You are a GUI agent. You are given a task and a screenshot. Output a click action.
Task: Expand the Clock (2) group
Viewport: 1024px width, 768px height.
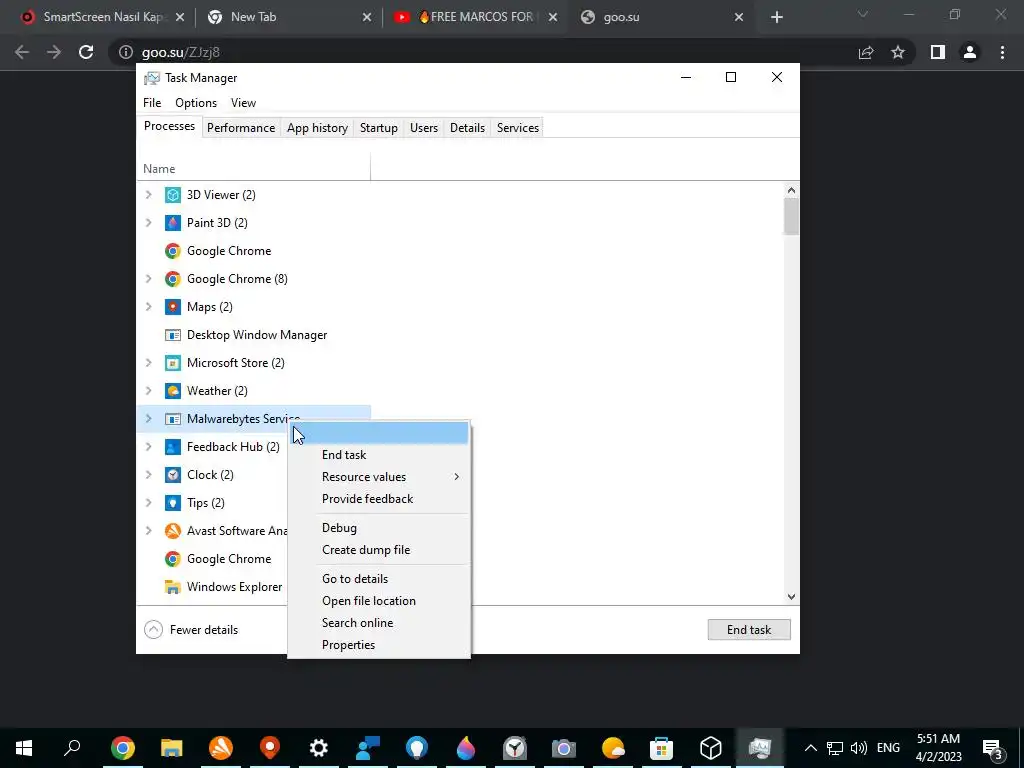click(148, 475)
